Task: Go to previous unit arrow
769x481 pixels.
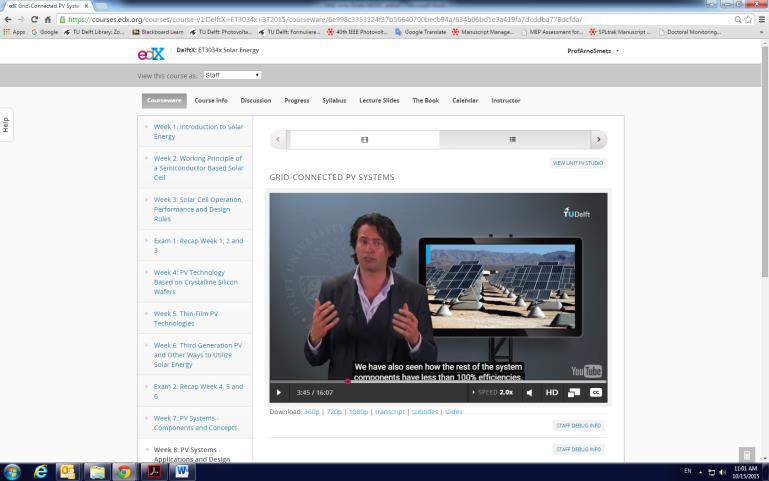Action: point(279,140)
